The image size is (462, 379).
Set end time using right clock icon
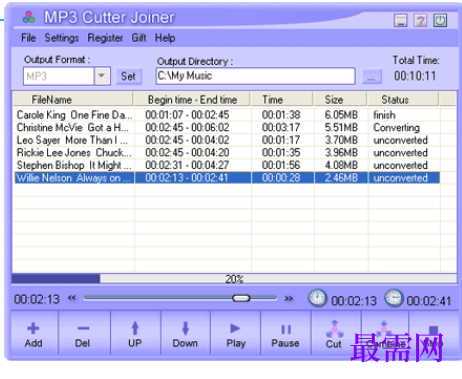tap(394, 298)
